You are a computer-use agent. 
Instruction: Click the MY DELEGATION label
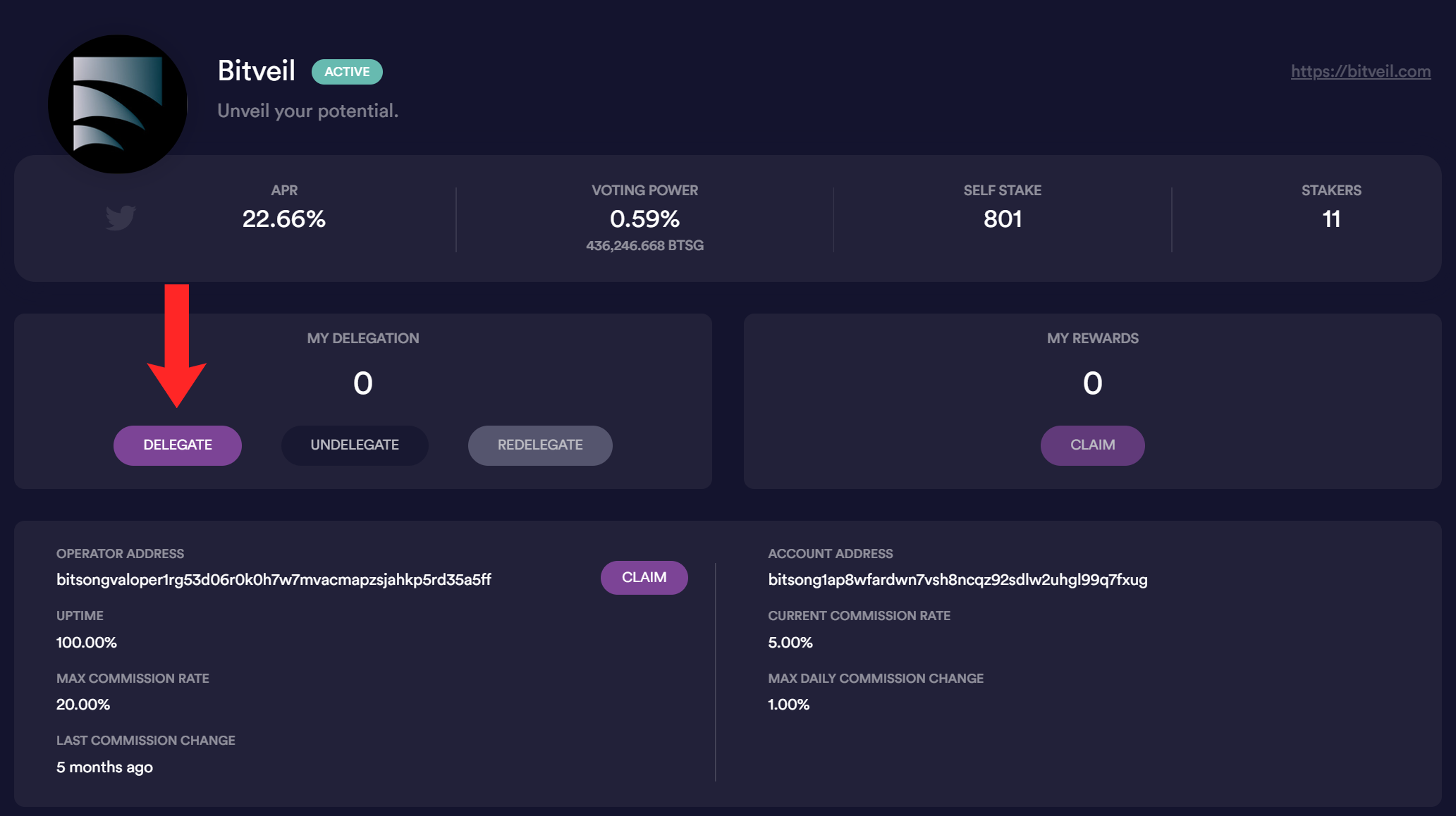(363, 338)
